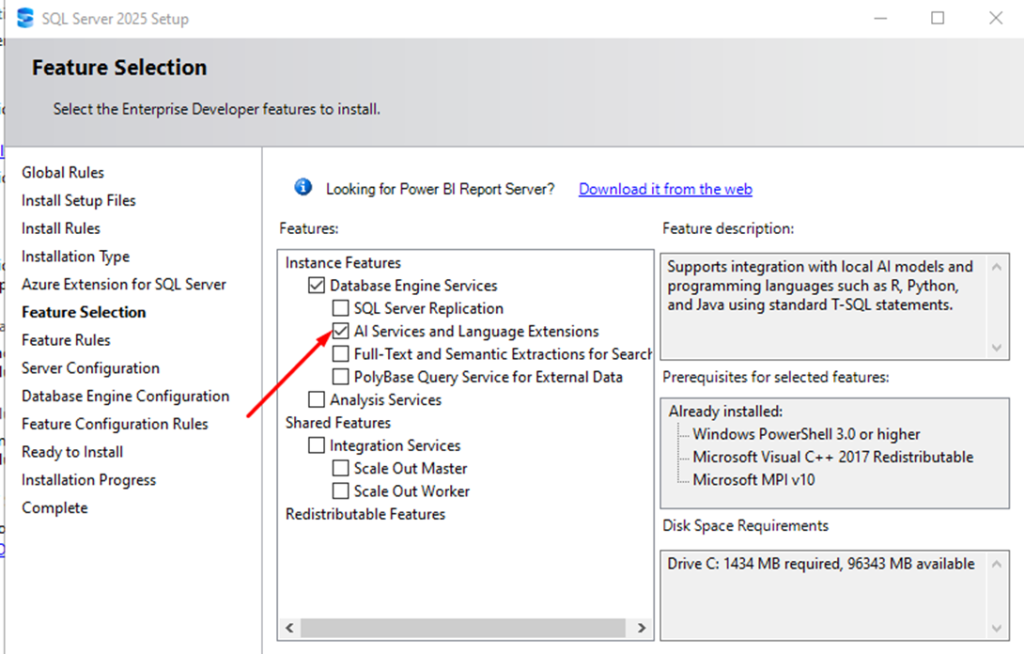Open the Database Engine Configuration step
1024x654 pixels.
[124, 396]
